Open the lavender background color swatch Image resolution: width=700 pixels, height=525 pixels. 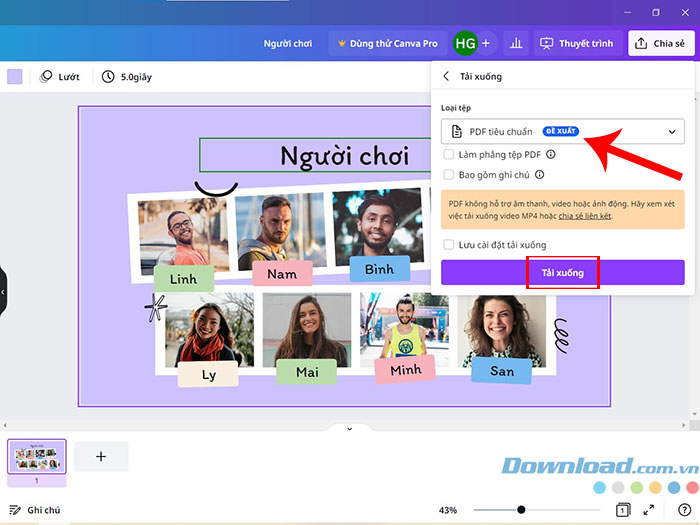15,76
